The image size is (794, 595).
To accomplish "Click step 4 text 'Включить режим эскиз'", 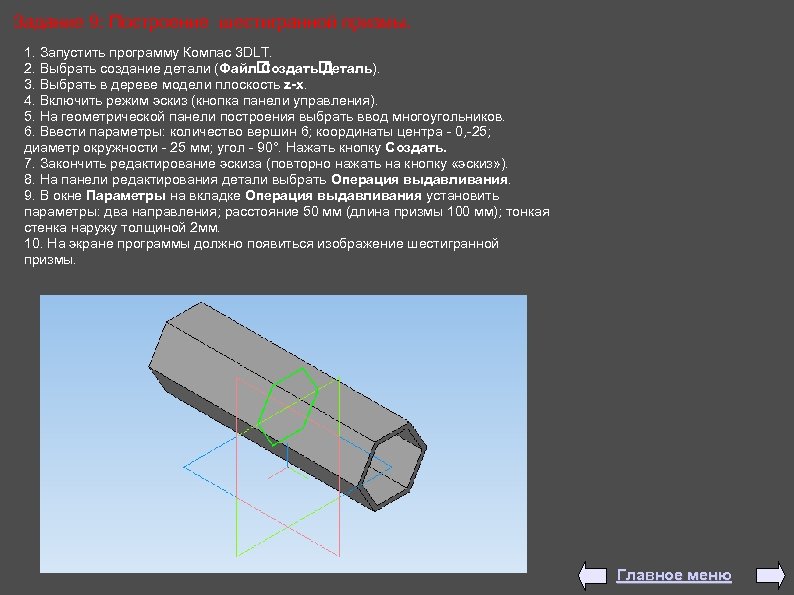I will click(113, 100).
